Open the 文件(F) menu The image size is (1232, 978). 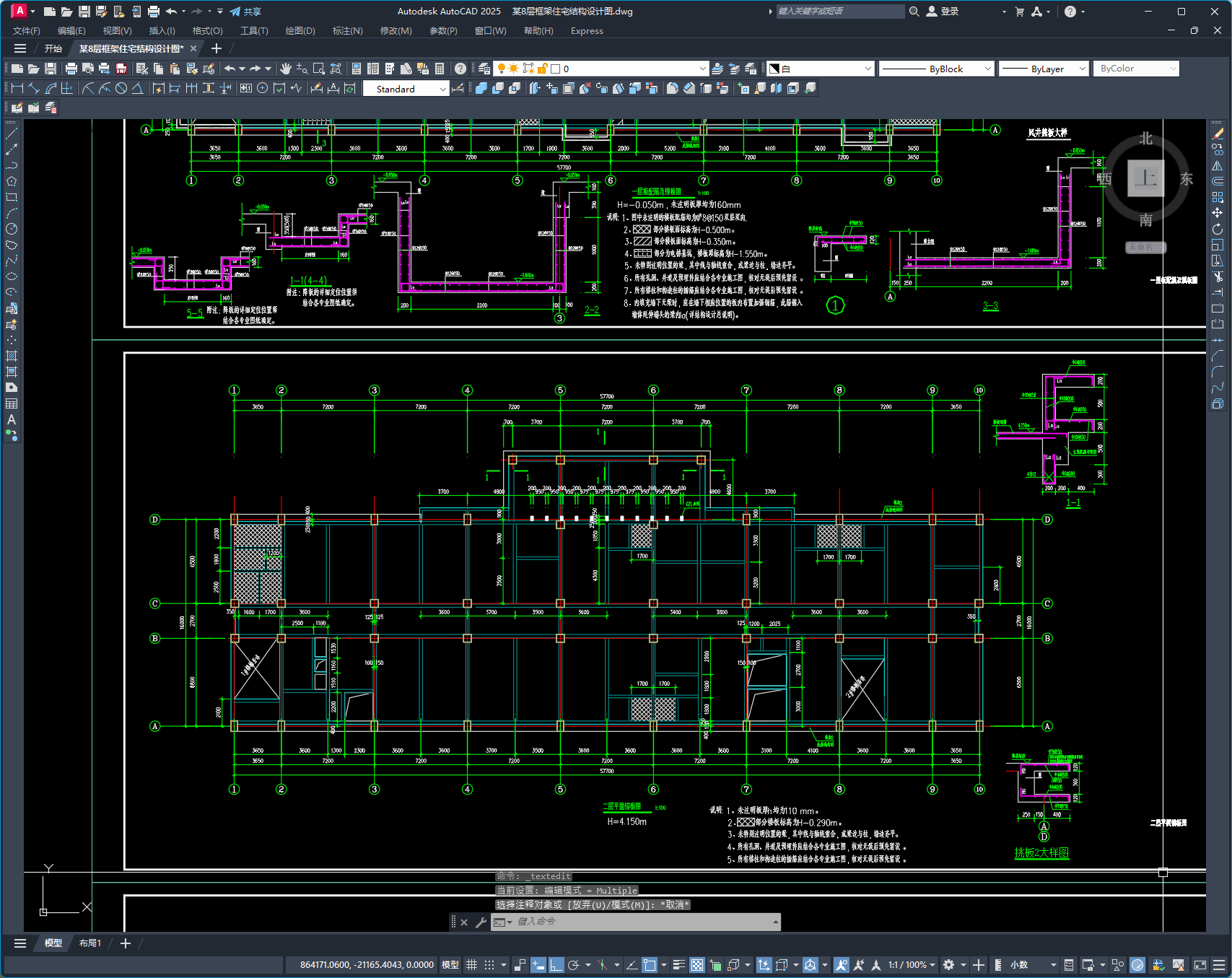pos(27,31)
